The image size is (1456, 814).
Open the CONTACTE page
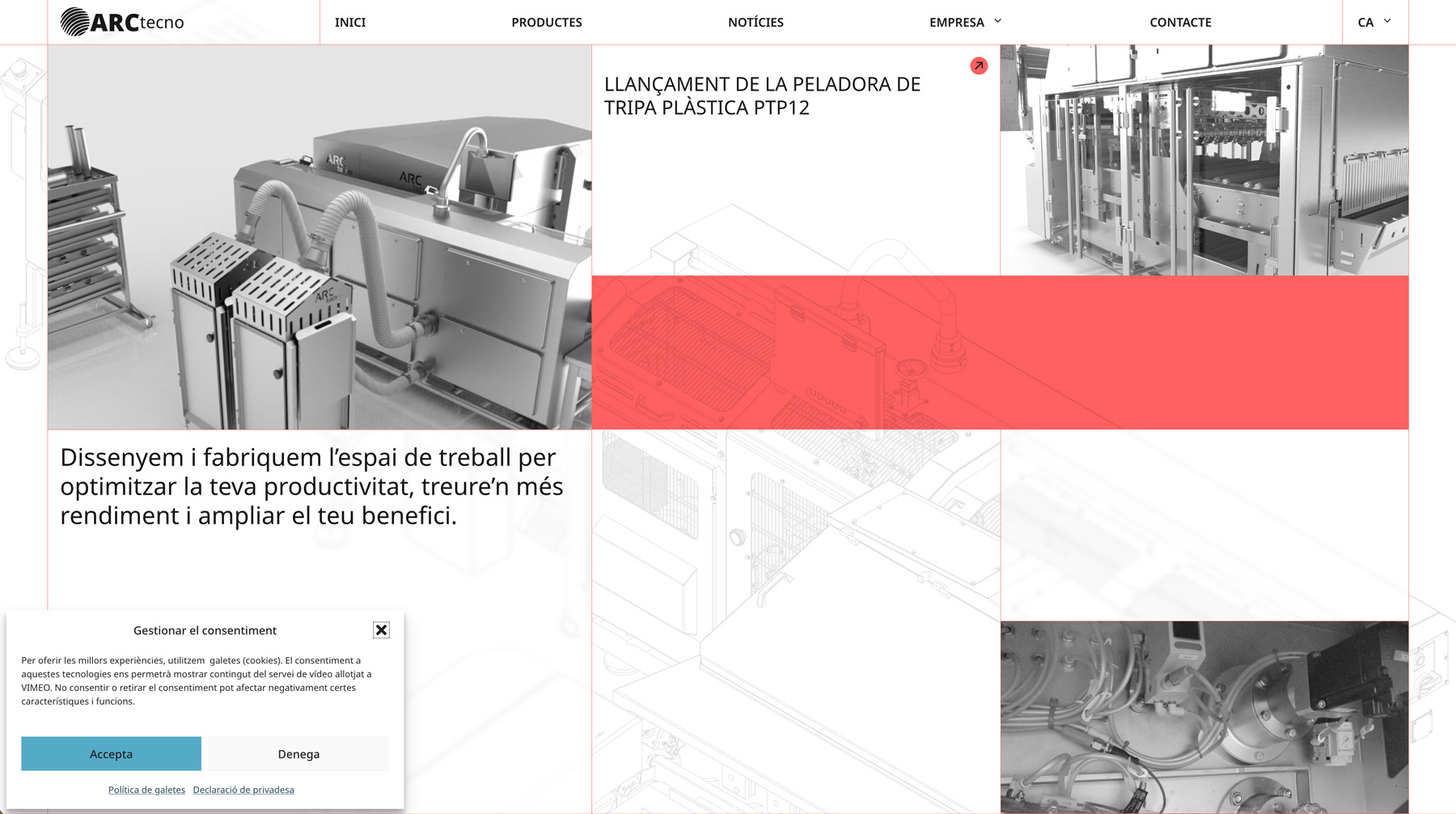pos(1180,22)
